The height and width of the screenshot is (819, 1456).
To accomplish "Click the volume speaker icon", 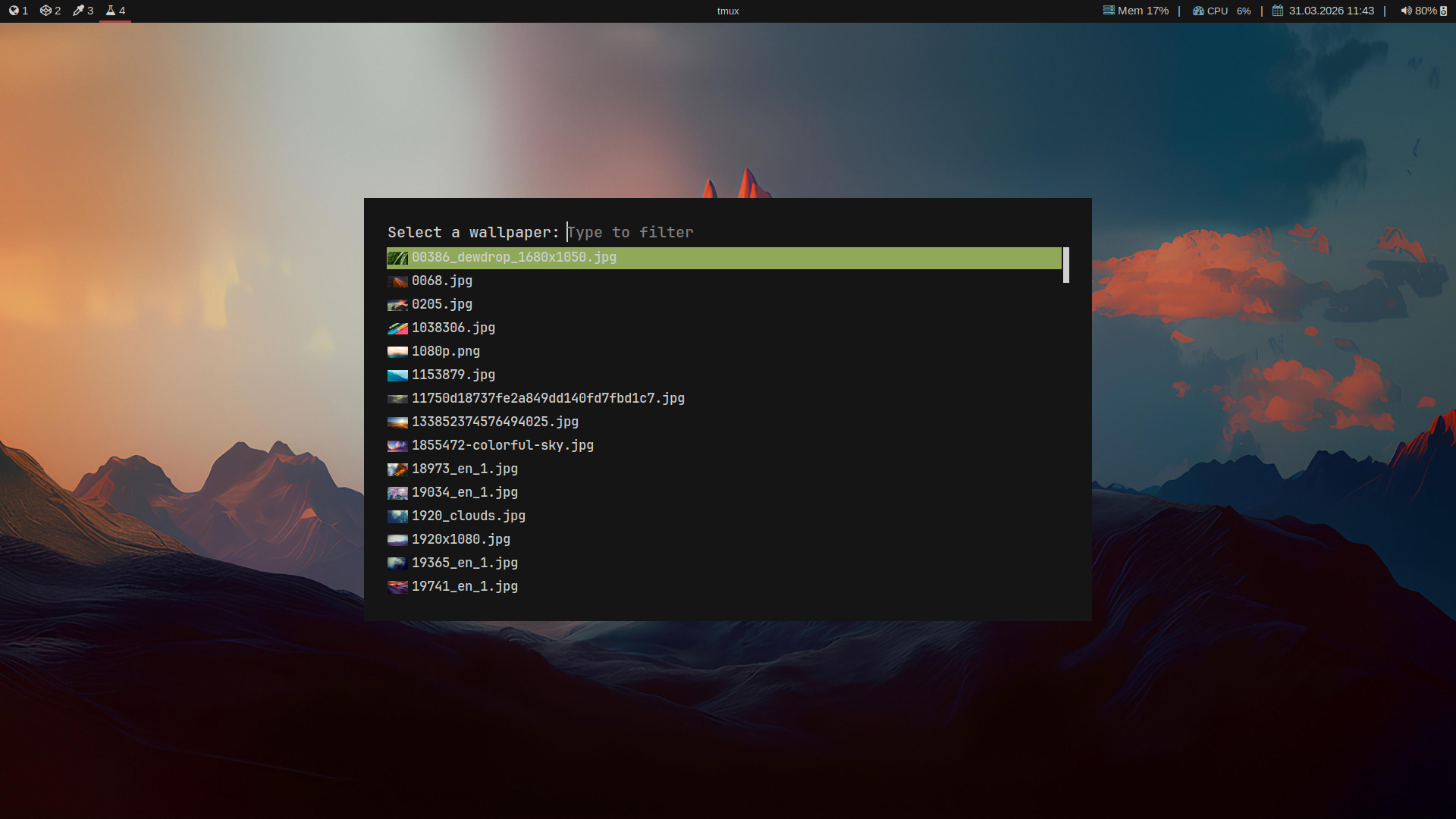I will (x=1405, y=11).
